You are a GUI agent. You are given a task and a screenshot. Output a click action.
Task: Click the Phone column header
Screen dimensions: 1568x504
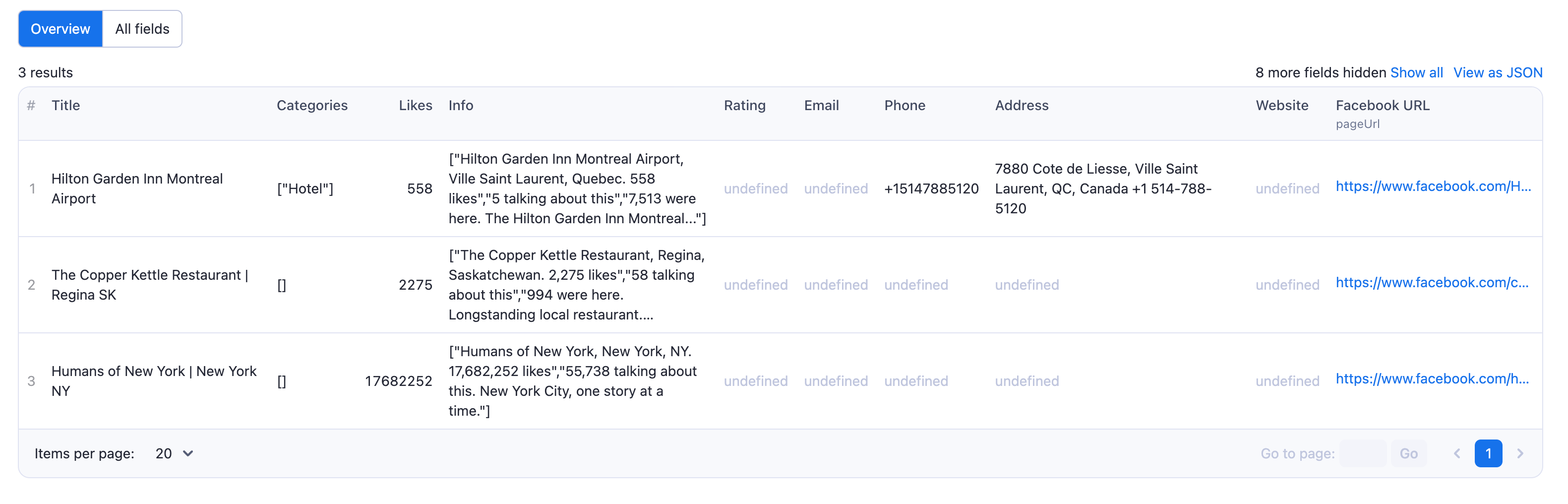905,105
